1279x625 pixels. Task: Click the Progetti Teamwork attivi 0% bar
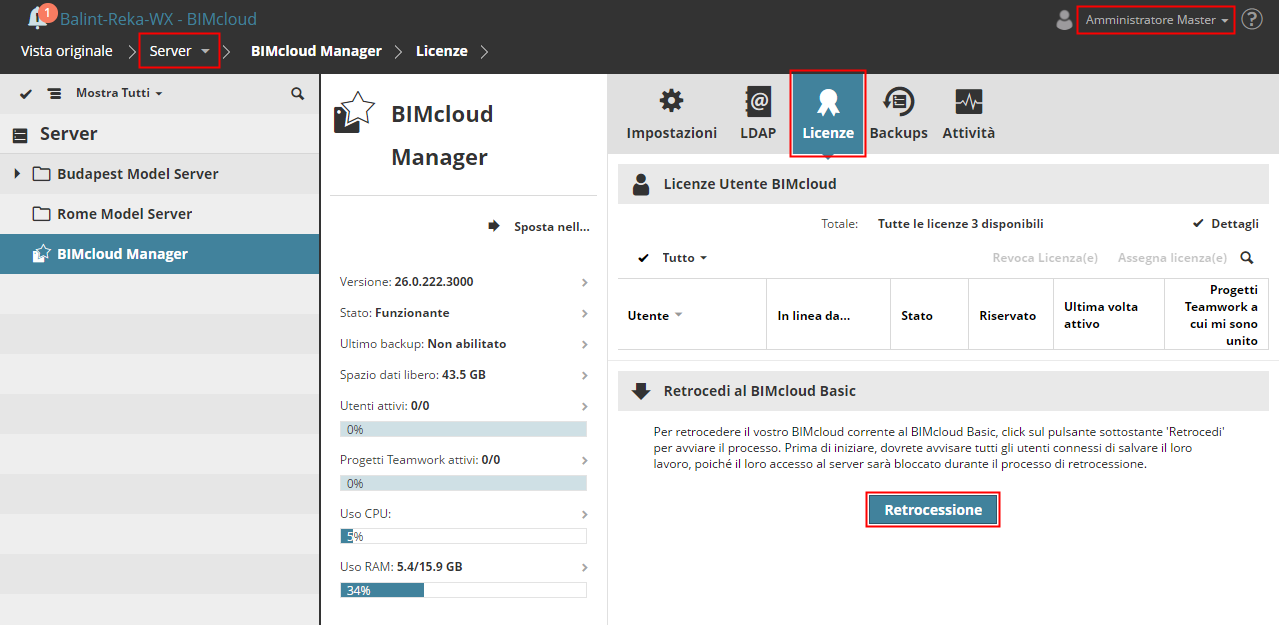click(x=463, y=483)
